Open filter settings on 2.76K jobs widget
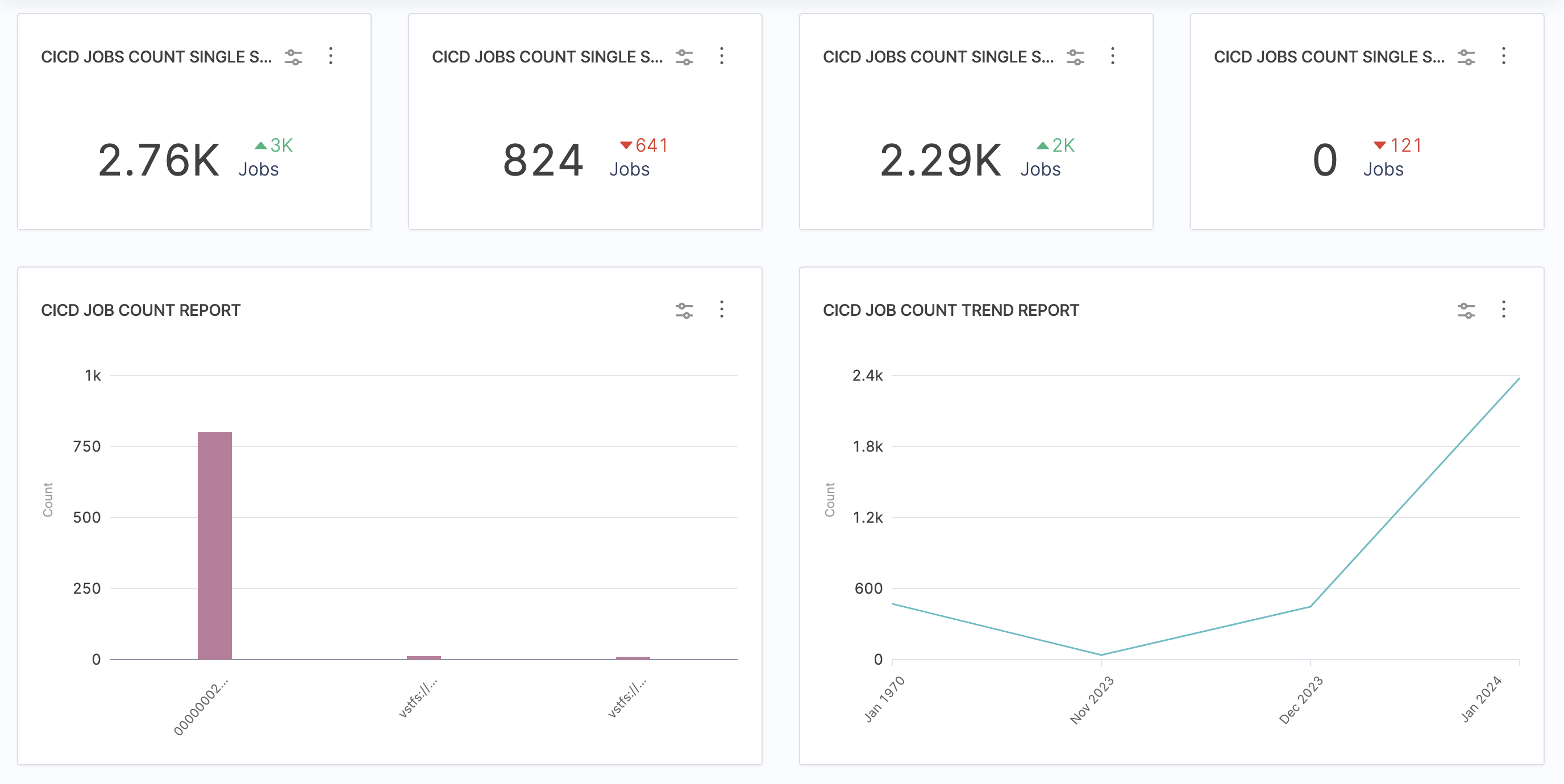 293,57
